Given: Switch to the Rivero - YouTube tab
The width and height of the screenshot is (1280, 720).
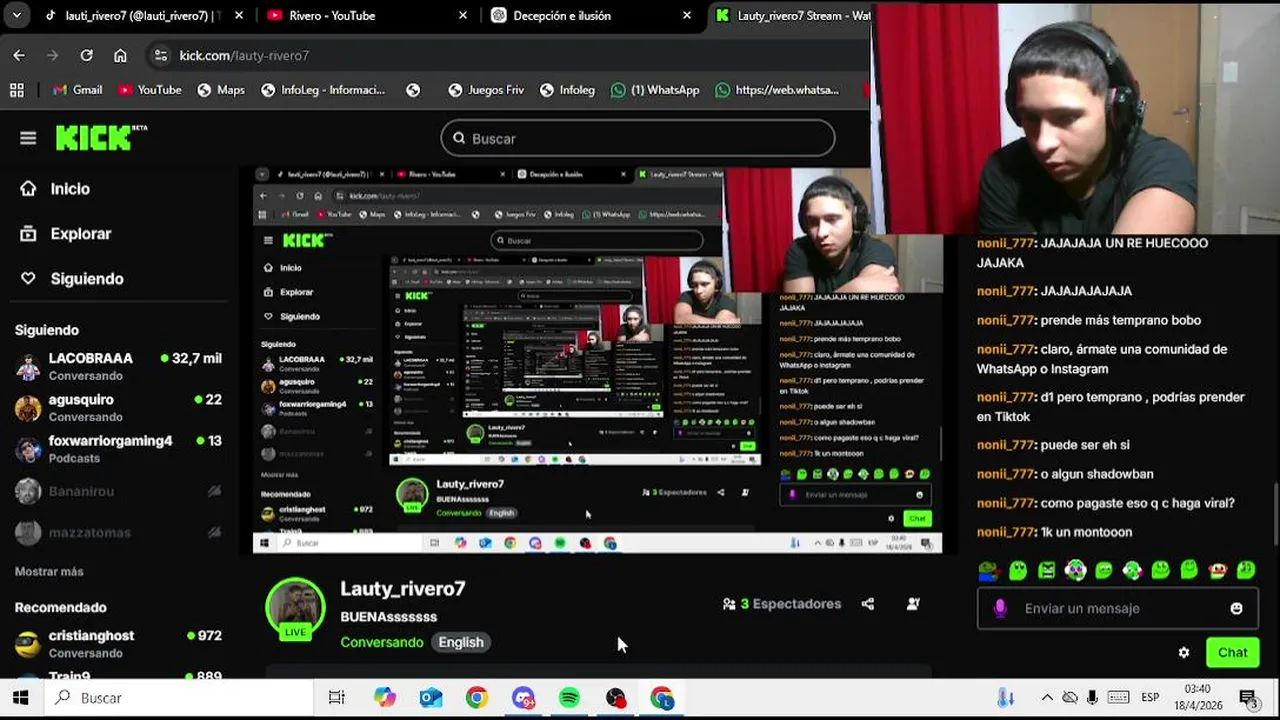Looking at the screenshot, I should (332, 16).
